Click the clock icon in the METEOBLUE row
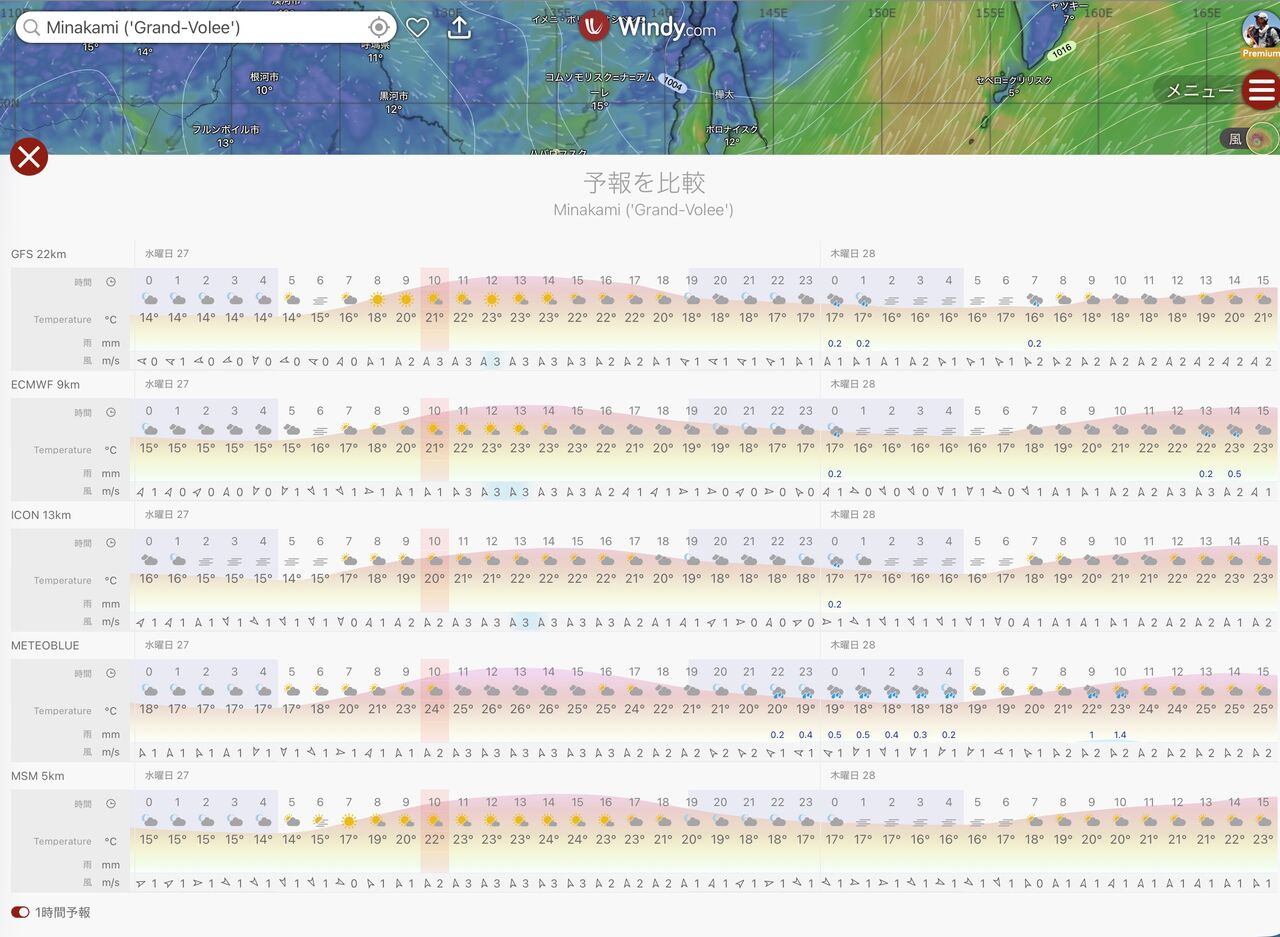The image size is (1280, 937). click(111, 673)
